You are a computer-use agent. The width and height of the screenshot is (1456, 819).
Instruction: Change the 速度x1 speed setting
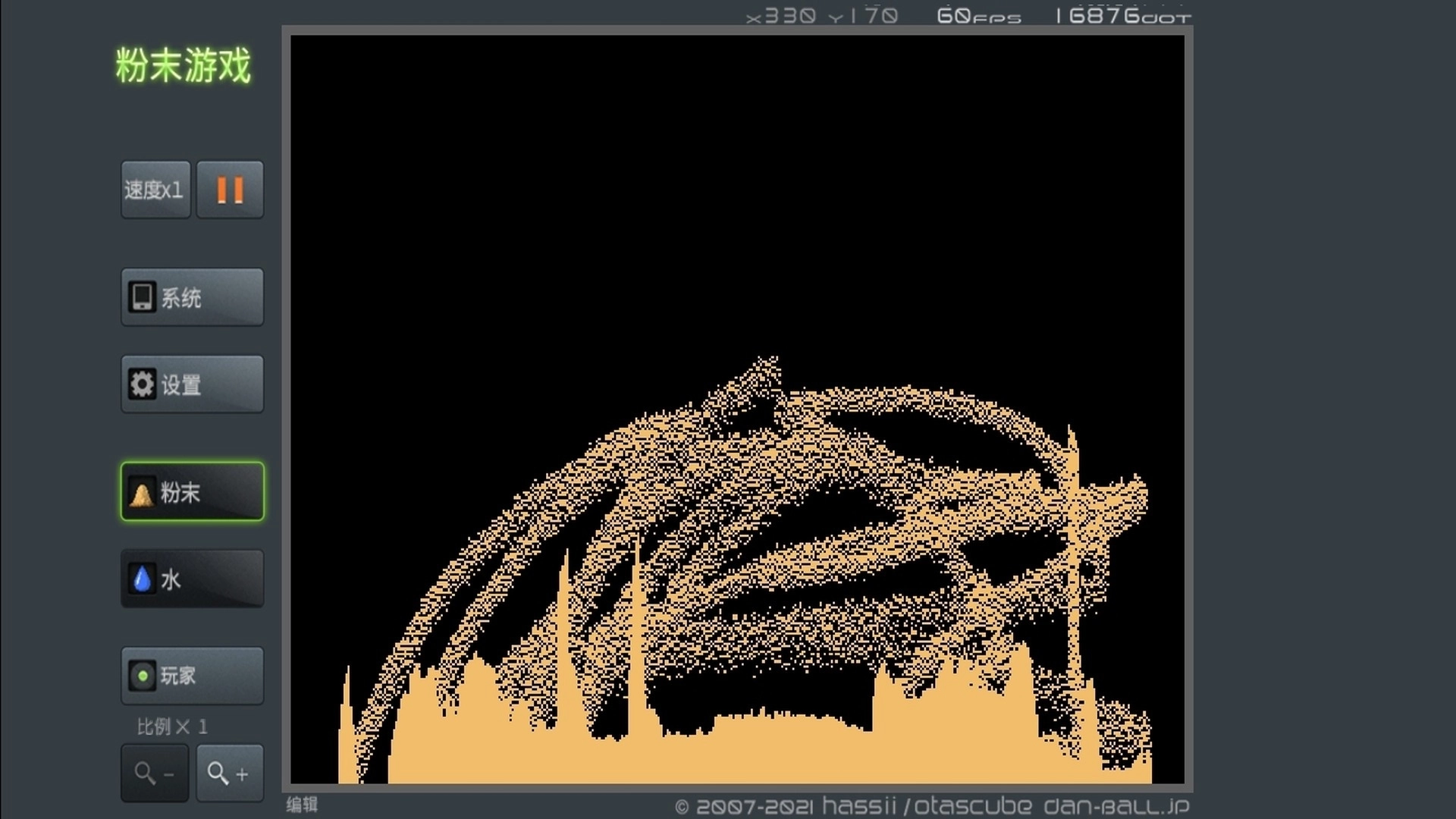(155, 190)
